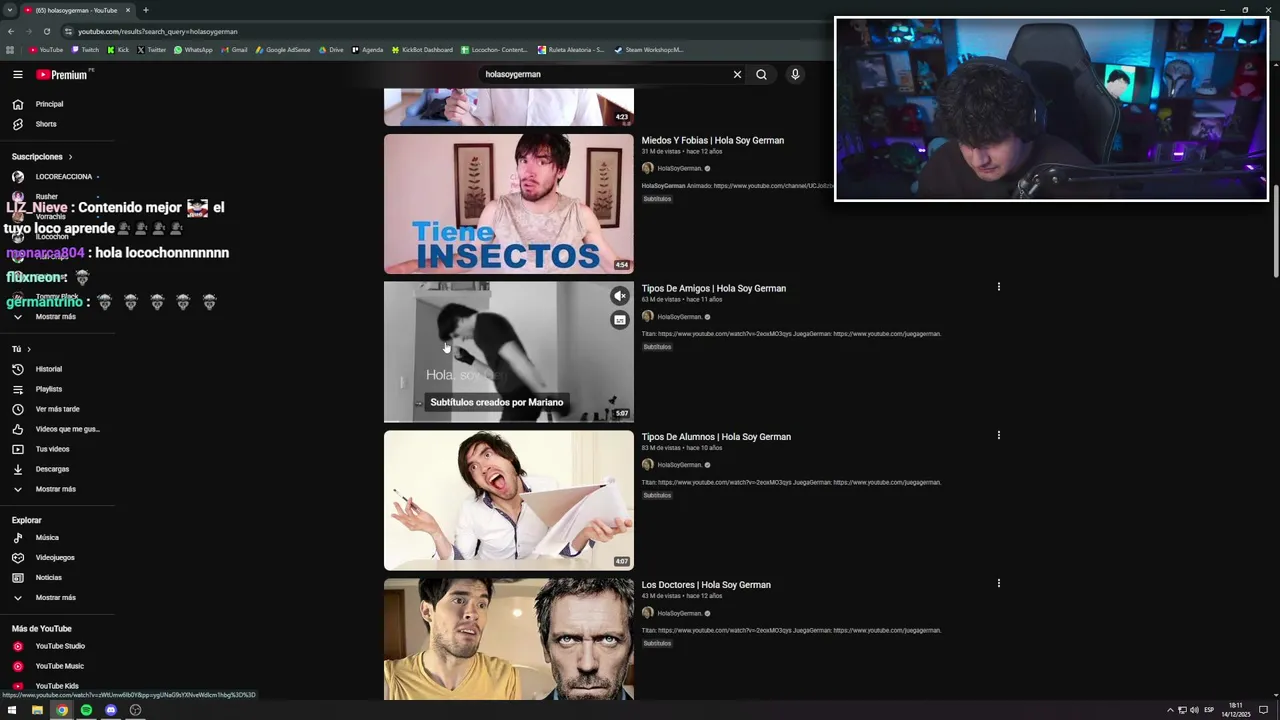Open the YouTube hamburger guide menu

coord(17,74)
